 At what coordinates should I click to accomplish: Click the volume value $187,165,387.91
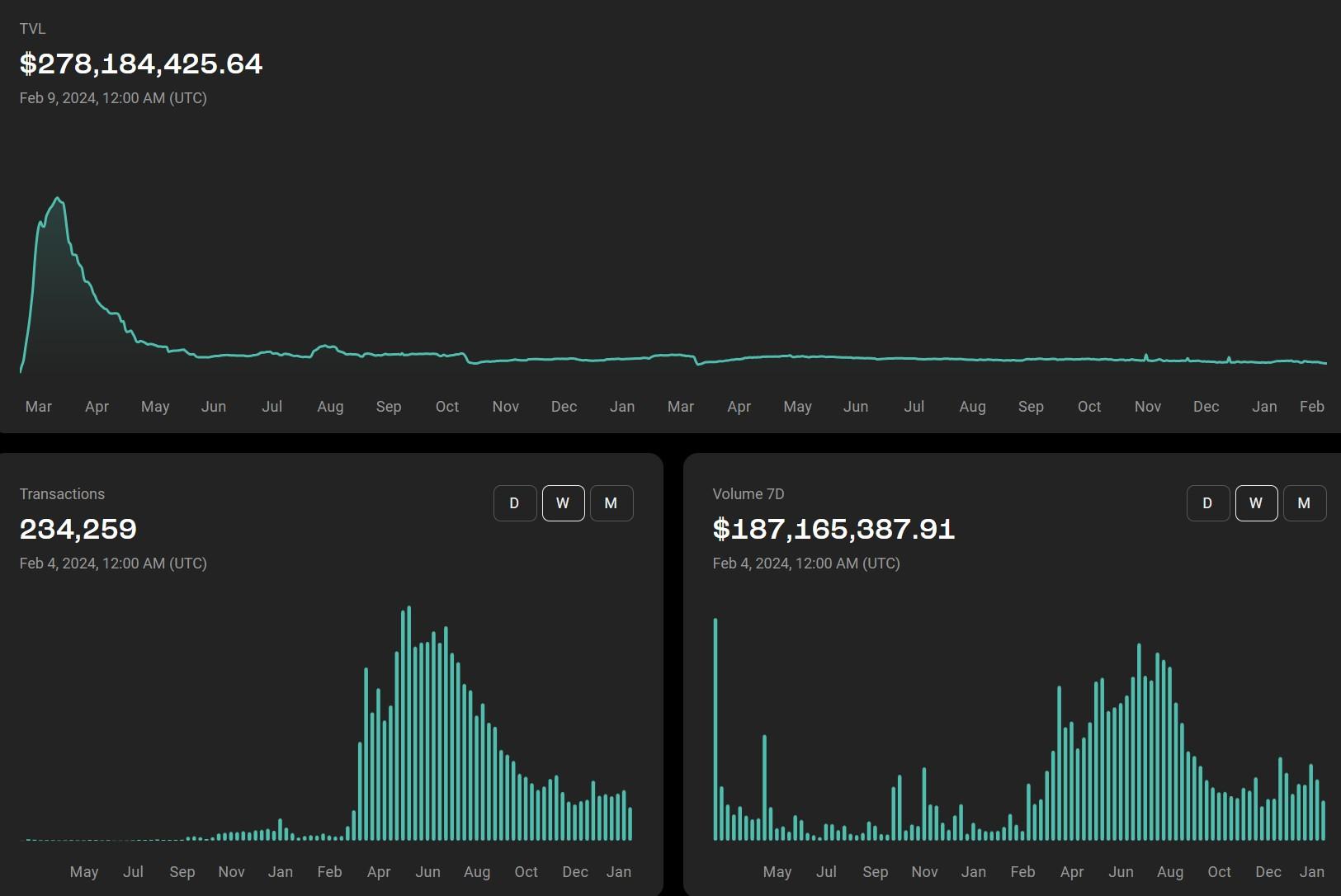(x=833, y=529)
